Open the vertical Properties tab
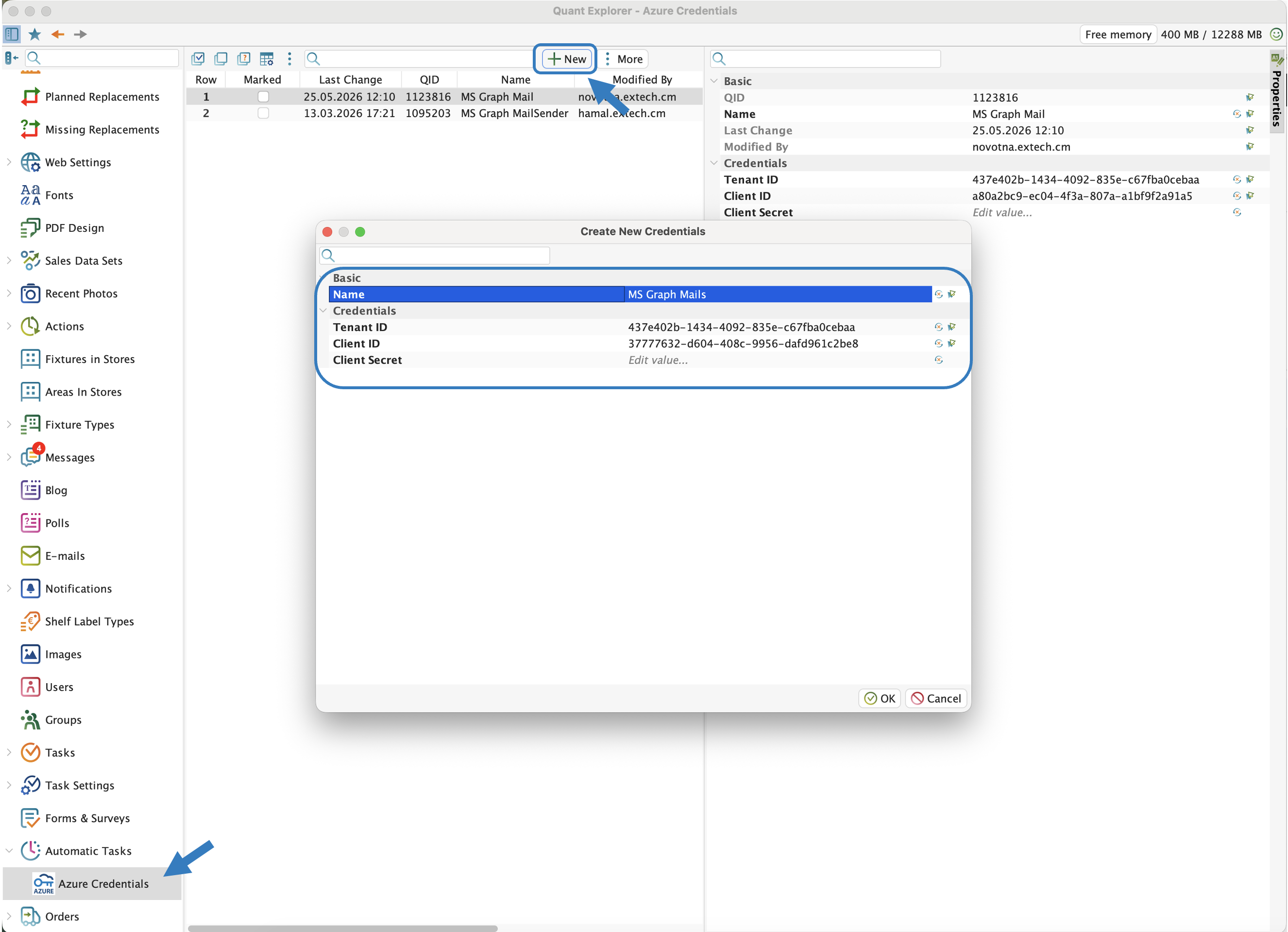 point(1277,91)
